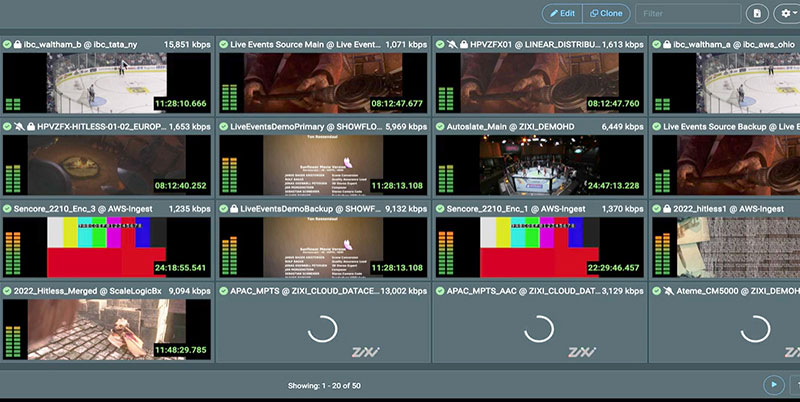Click lock icon on ibc_waltham_b tile

click(17, 45)
